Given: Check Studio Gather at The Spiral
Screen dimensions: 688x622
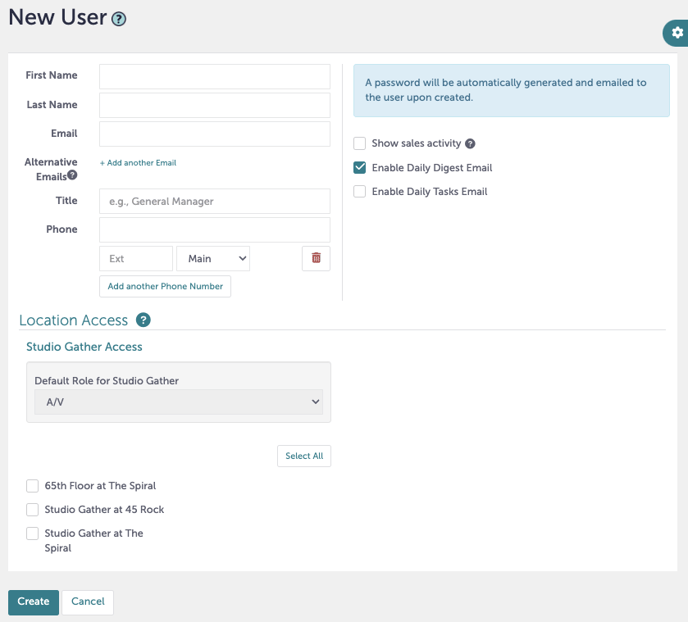Looking at the screenshot, I should 33,534.
